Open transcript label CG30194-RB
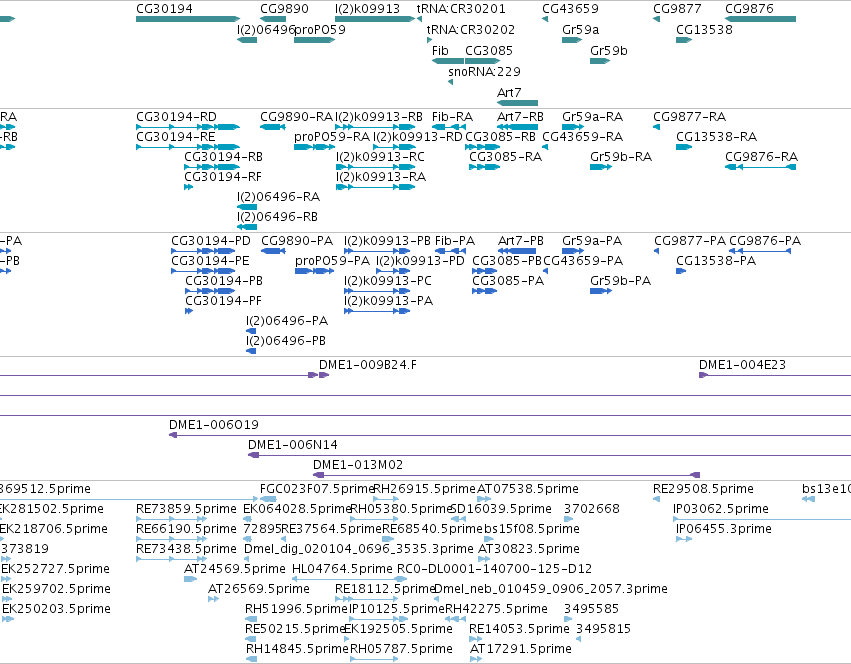This screenshot has height=664, width=851. [x=223, y=156]
